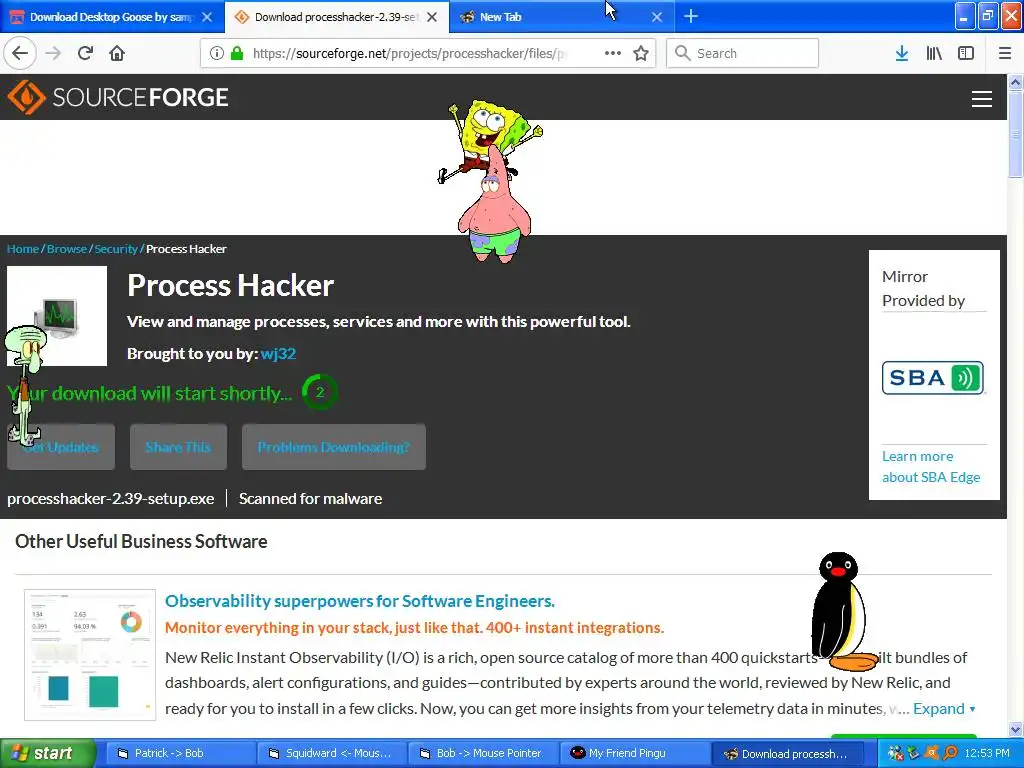Screen dimensions: 1024x768
Task: Open Learn more about SBA Edge link
Action: [x=931, y=466]
